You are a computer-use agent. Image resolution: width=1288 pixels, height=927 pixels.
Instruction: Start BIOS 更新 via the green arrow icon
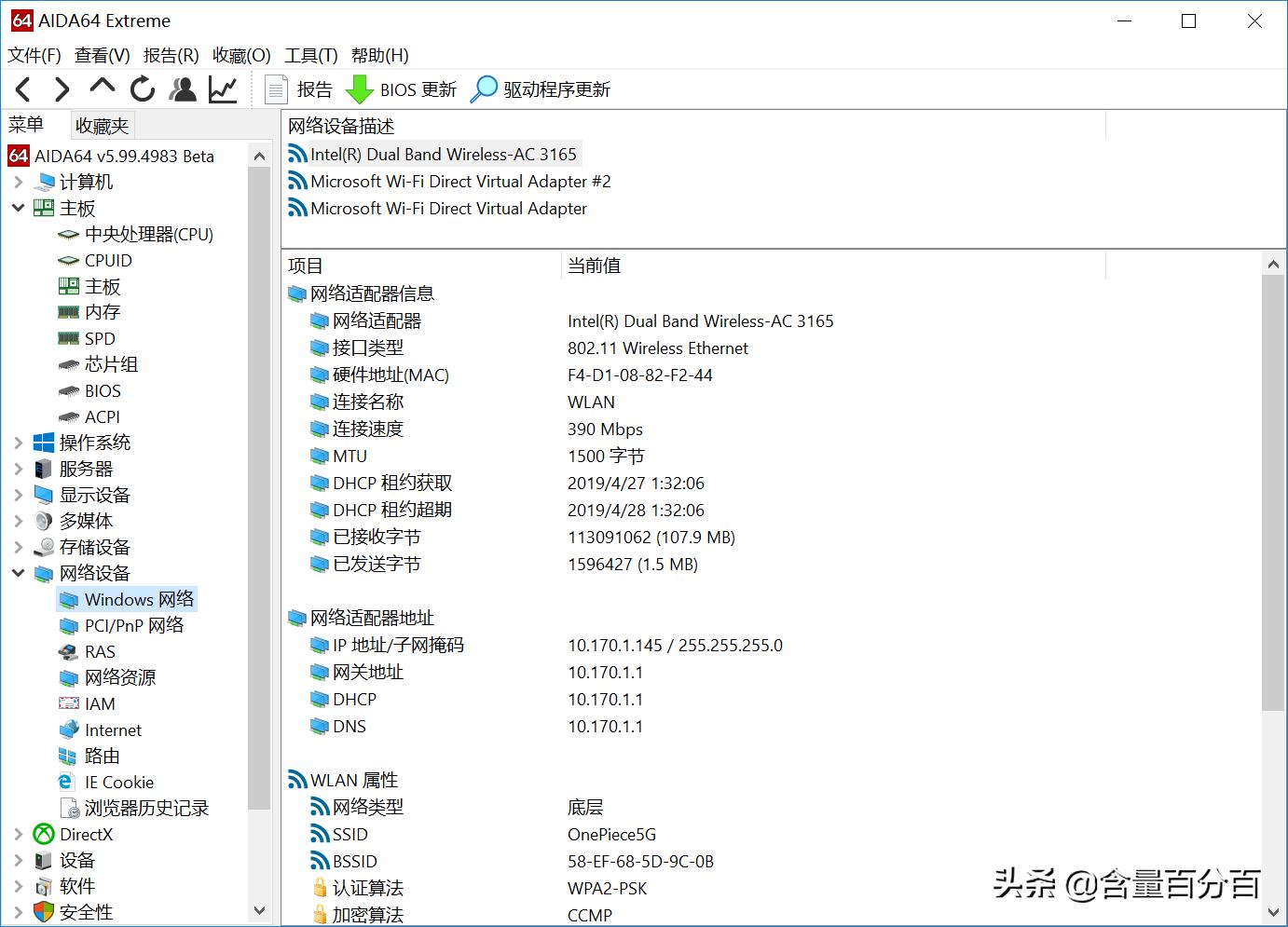point(359,89)
